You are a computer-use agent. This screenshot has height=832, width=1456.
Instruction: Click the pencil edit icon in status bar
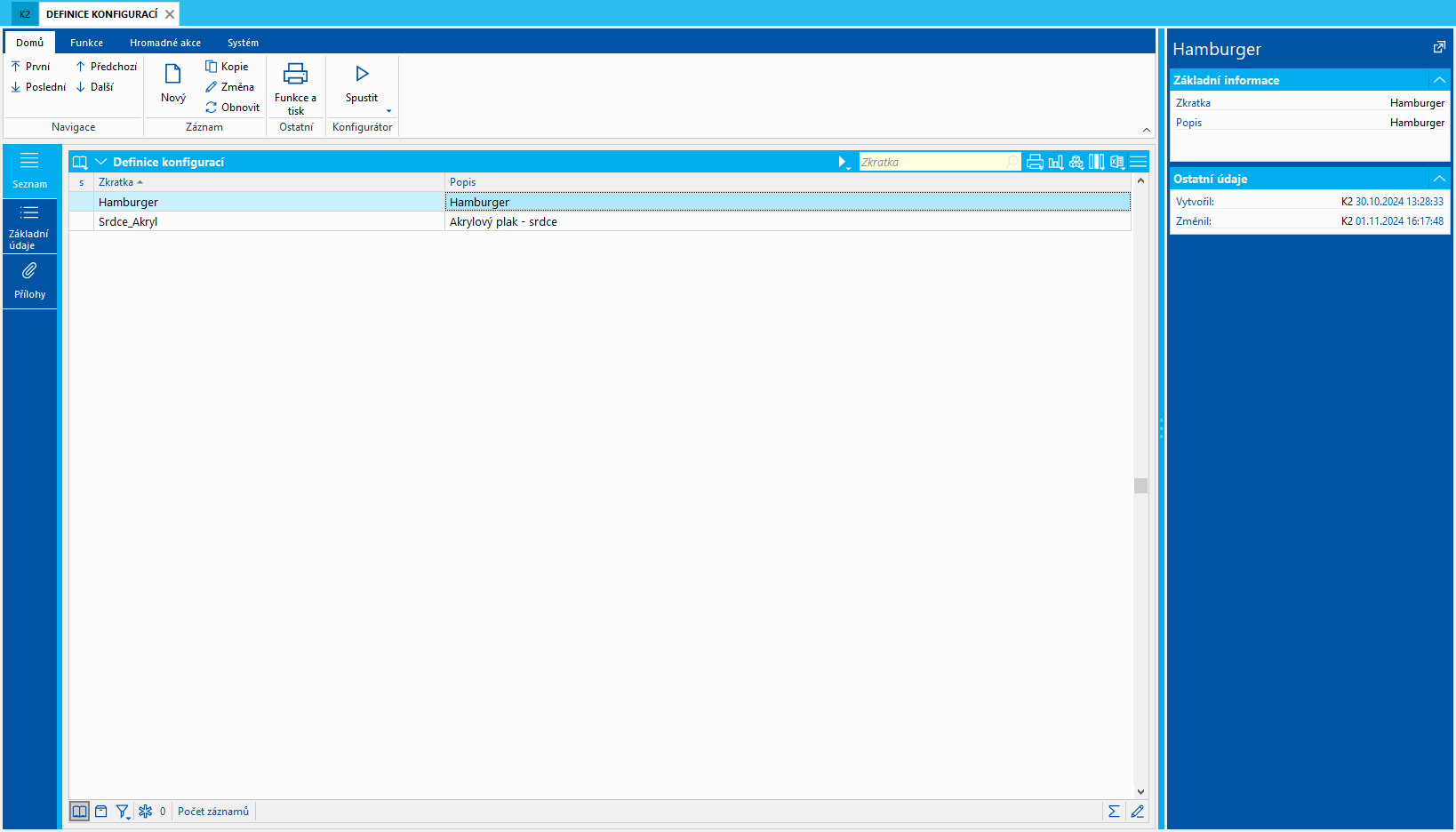[1137, 811]
